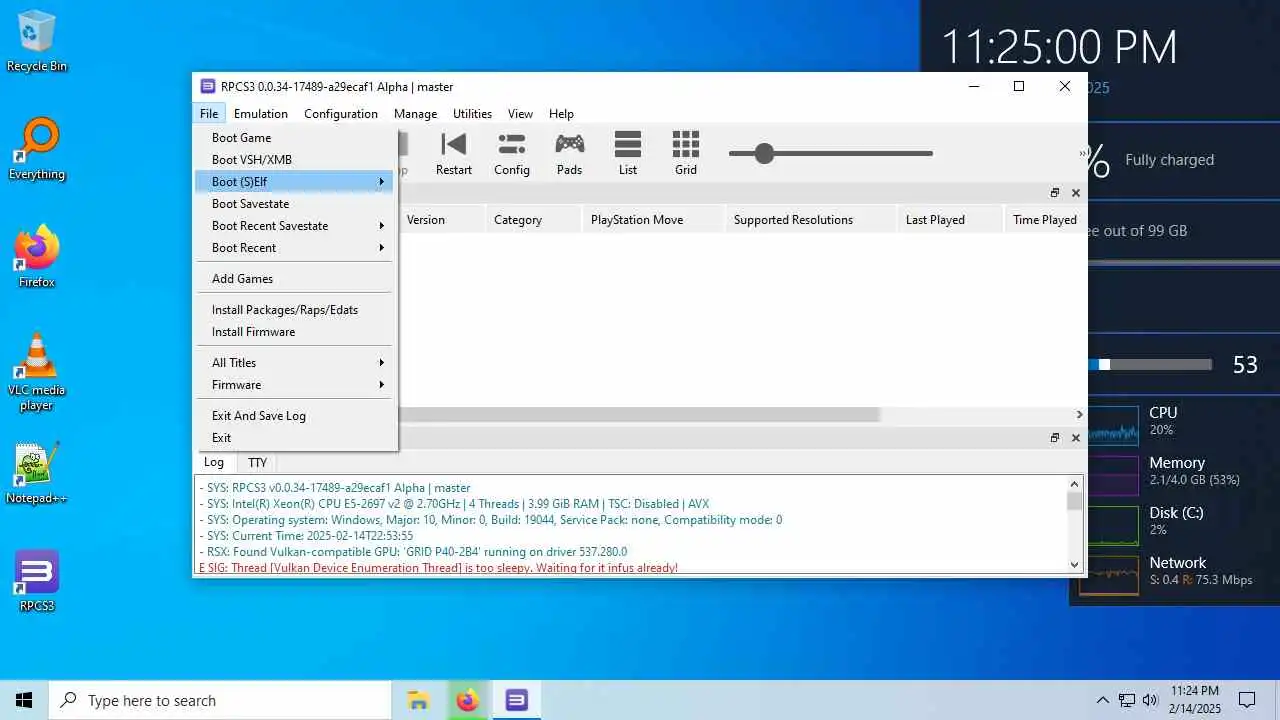Open File Explorer in taskbar
The image size is (1280, 720).
tap(418, 700)
